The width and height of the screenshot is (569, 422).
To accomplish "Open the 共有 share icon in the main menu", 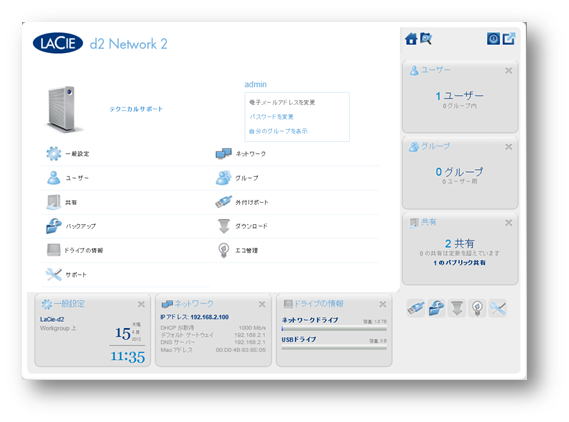I will click(54, 202).
